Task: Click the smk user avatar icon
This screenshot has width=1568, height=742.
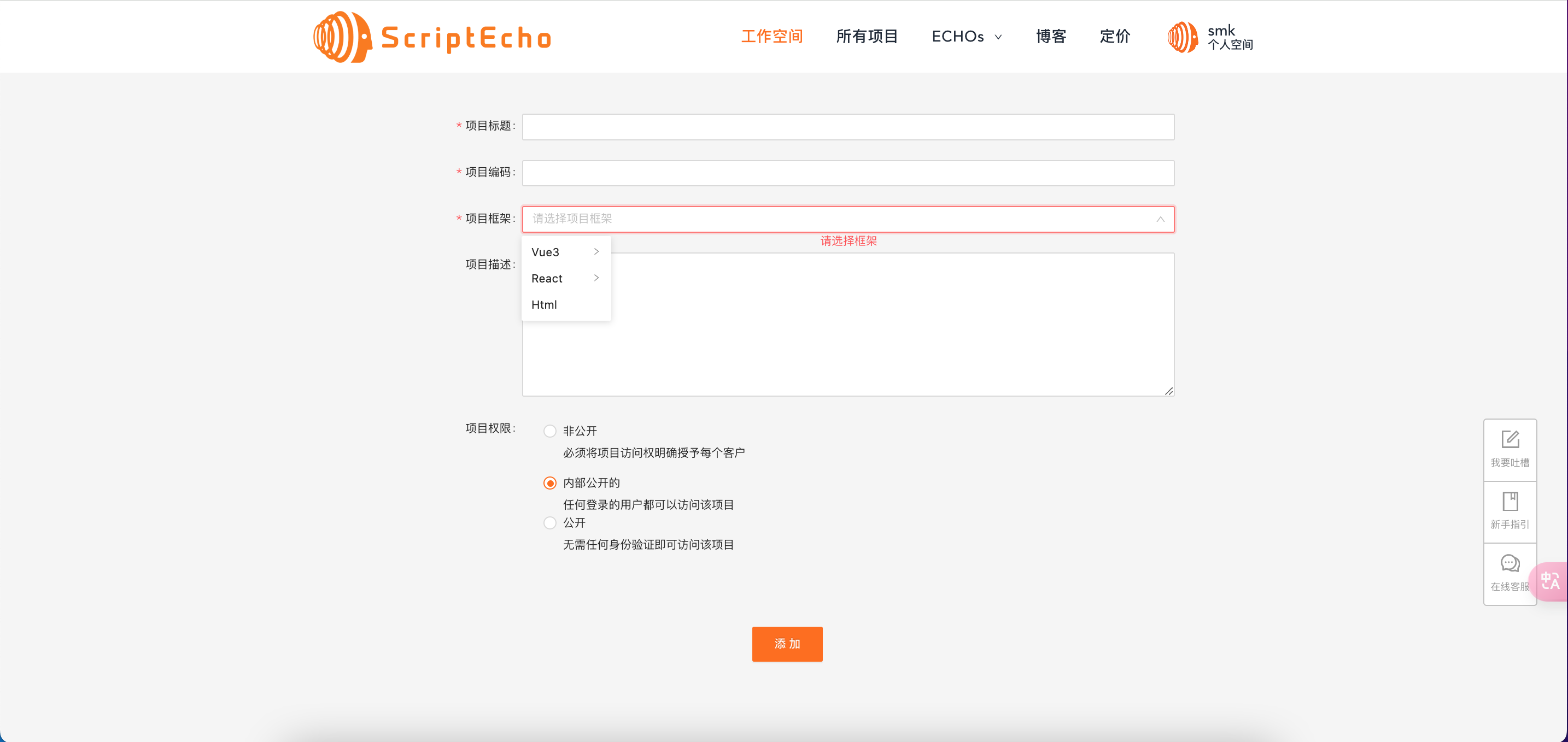Action: click(x=1182, y=37)
